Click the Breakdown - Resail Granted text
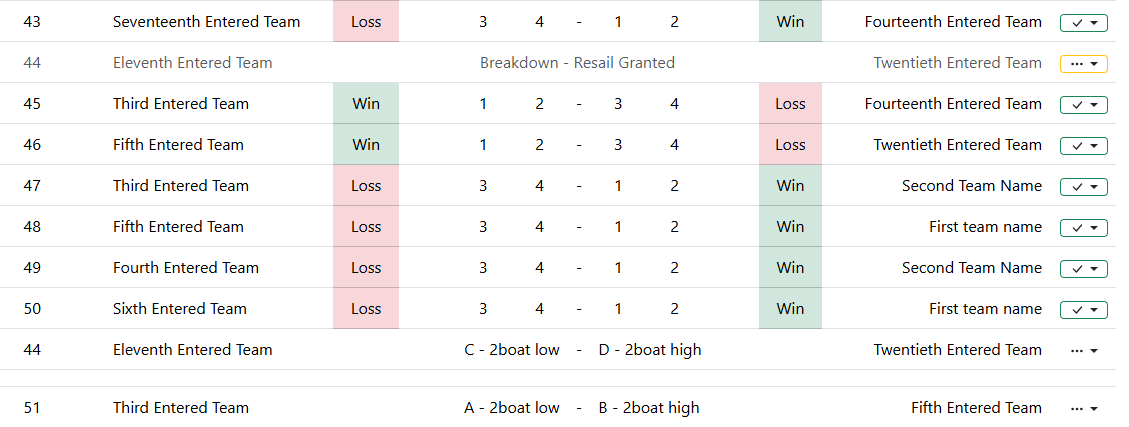This screenshot has height=427, width=1129. (x=577, y=63)
